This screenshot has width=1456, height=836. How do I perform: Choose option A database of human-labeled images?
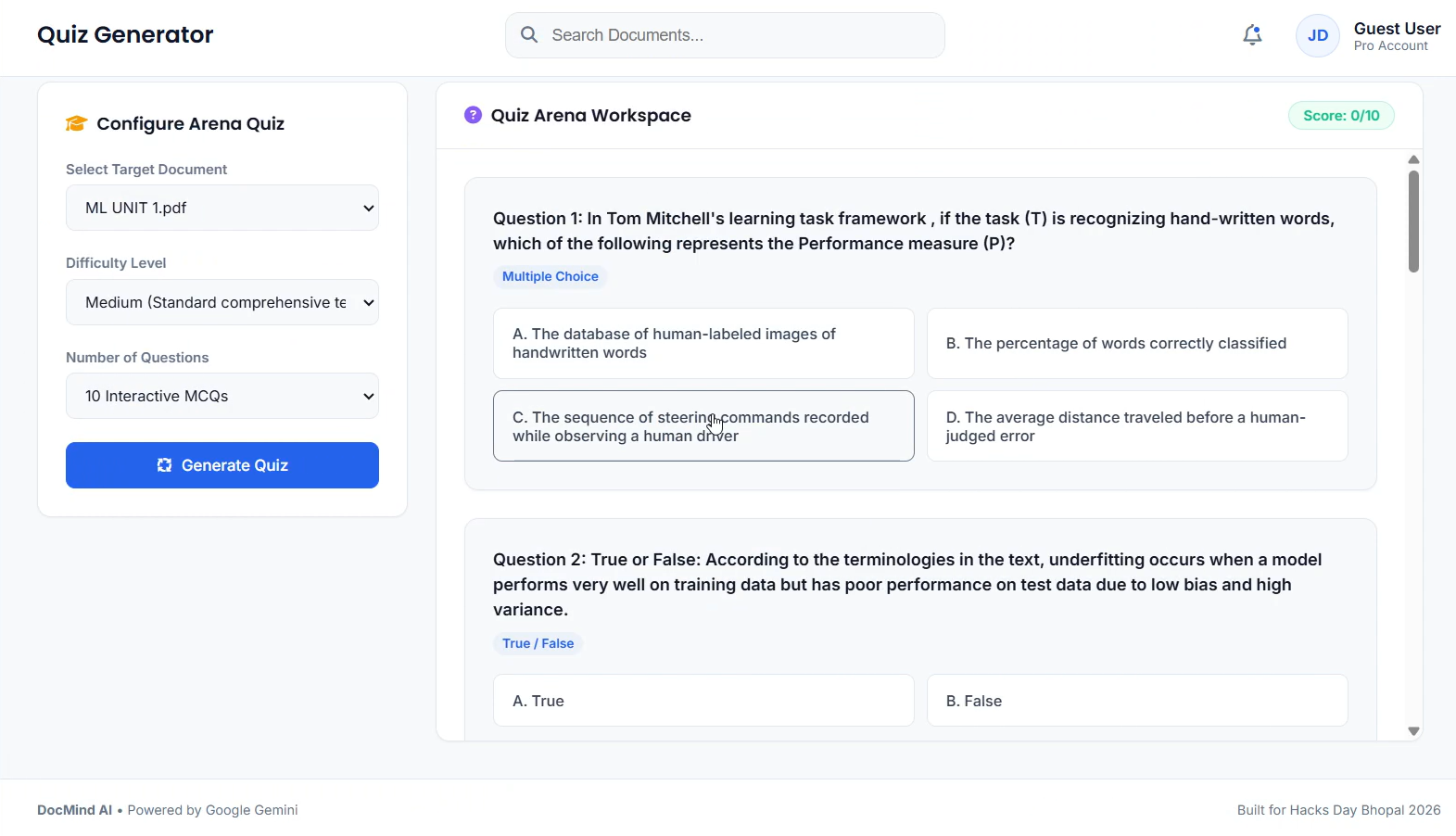[703, 343]
